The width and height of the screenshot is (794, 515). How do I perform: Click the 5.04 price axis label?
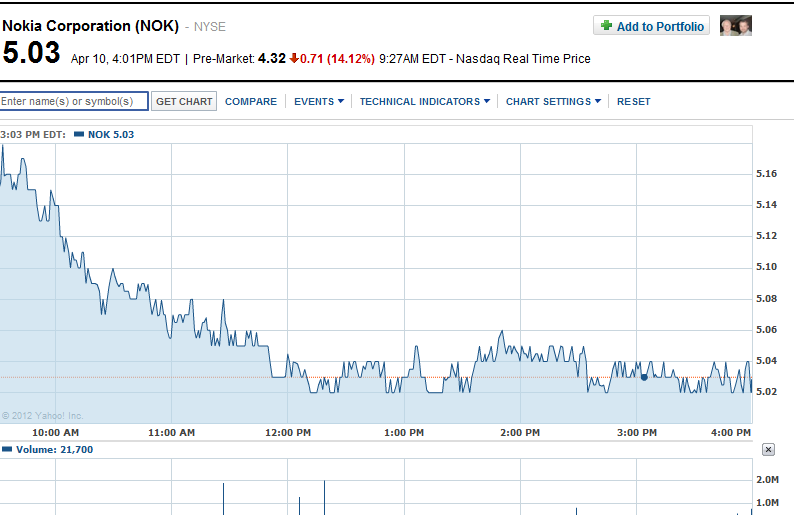point(766,361)
